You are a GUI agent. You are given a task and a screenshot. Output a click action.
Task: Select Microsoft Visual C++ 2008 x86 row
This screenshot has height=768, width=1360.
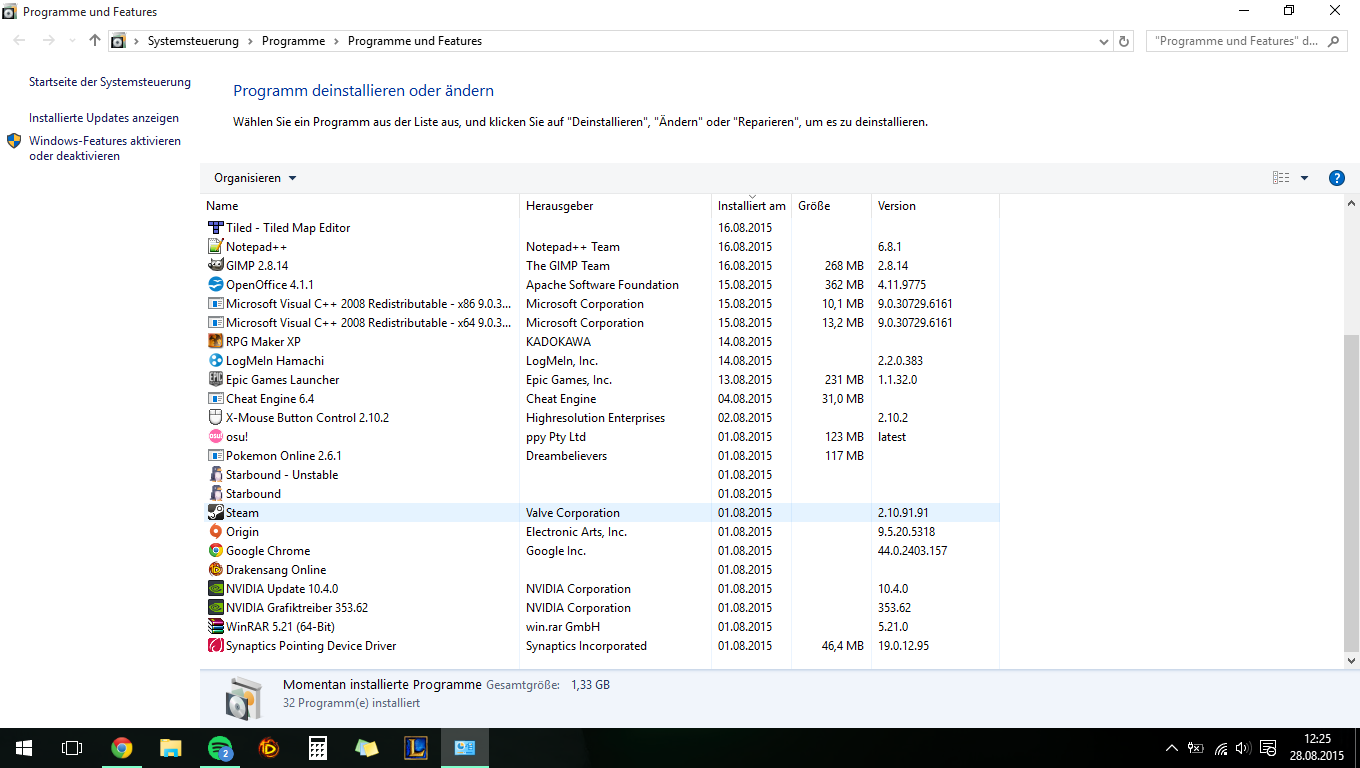point(600,304)
